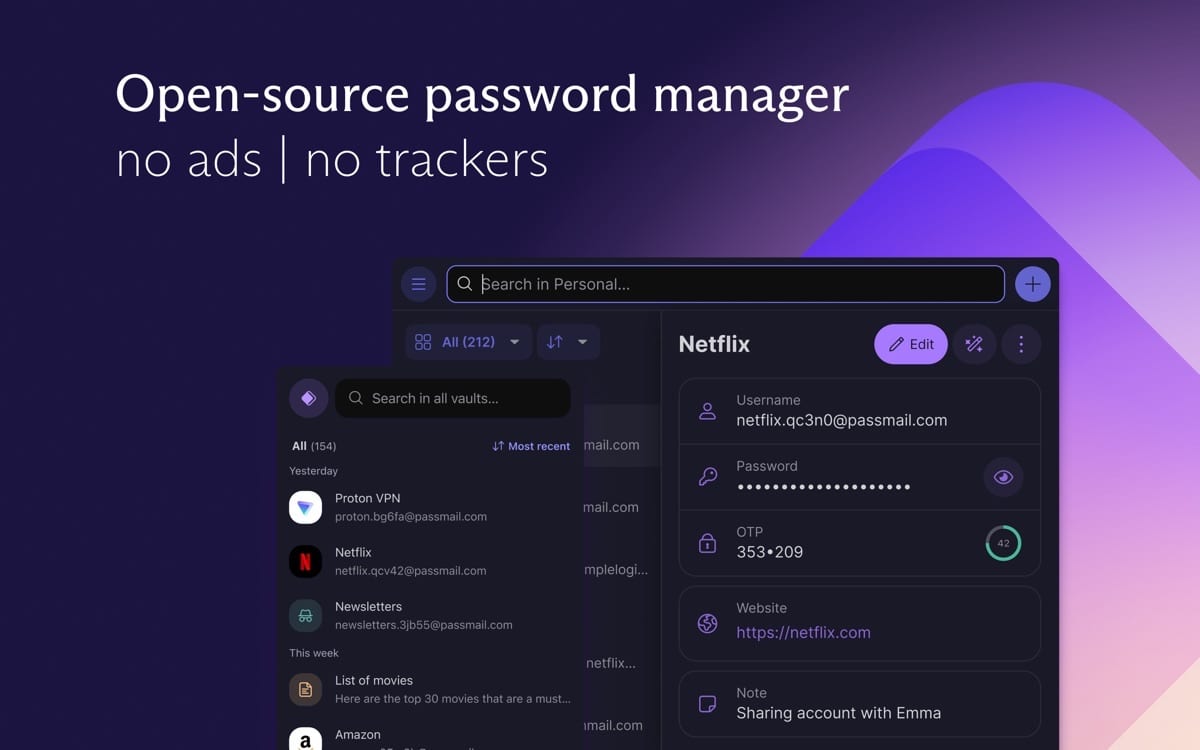Viewport: 1200px width, 750px height.
Task: Click the Amazon logo icon
Action: coord(306,739)
